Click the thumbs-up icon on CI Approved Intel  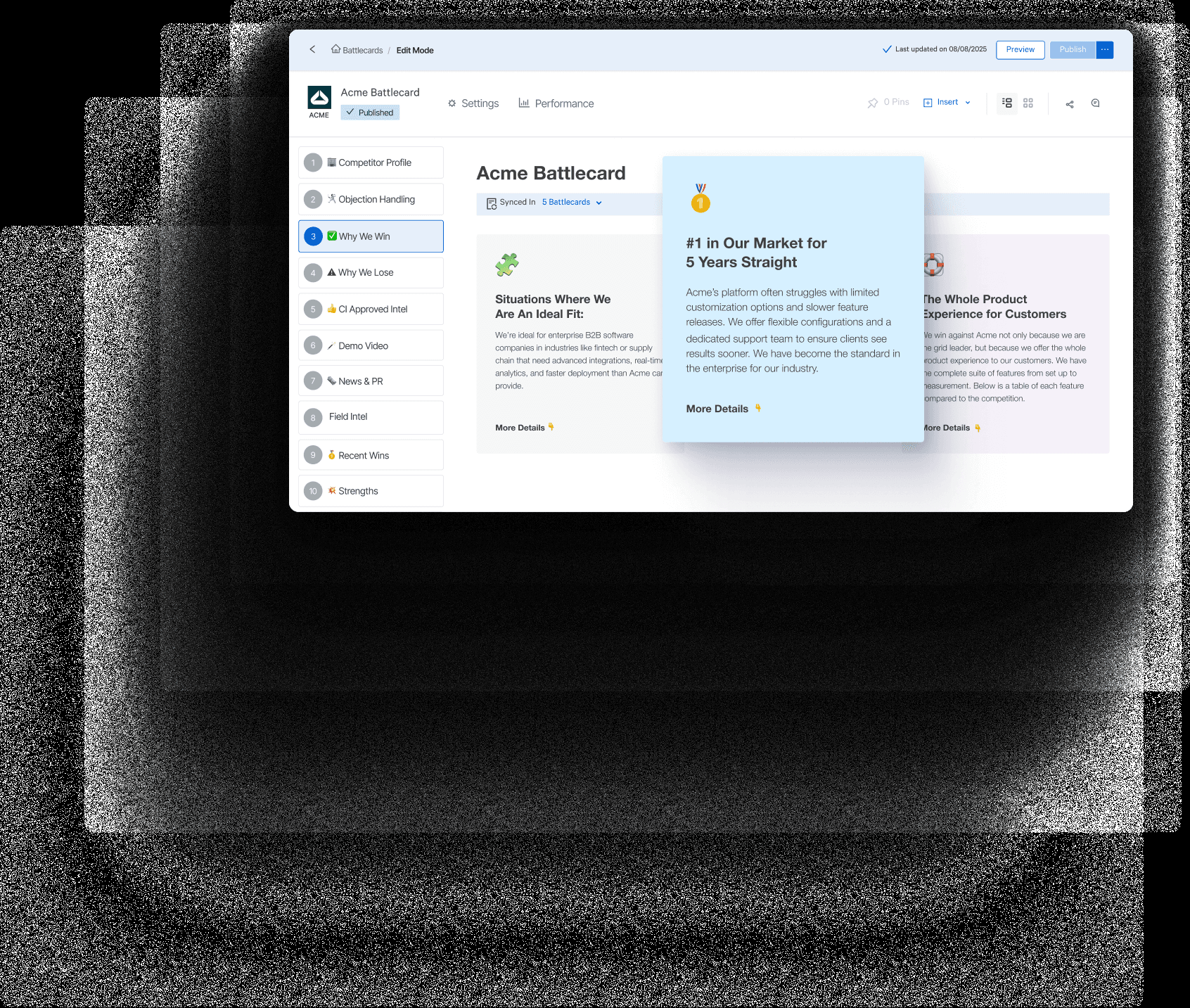pyautogui.click(x=332, y=309)
